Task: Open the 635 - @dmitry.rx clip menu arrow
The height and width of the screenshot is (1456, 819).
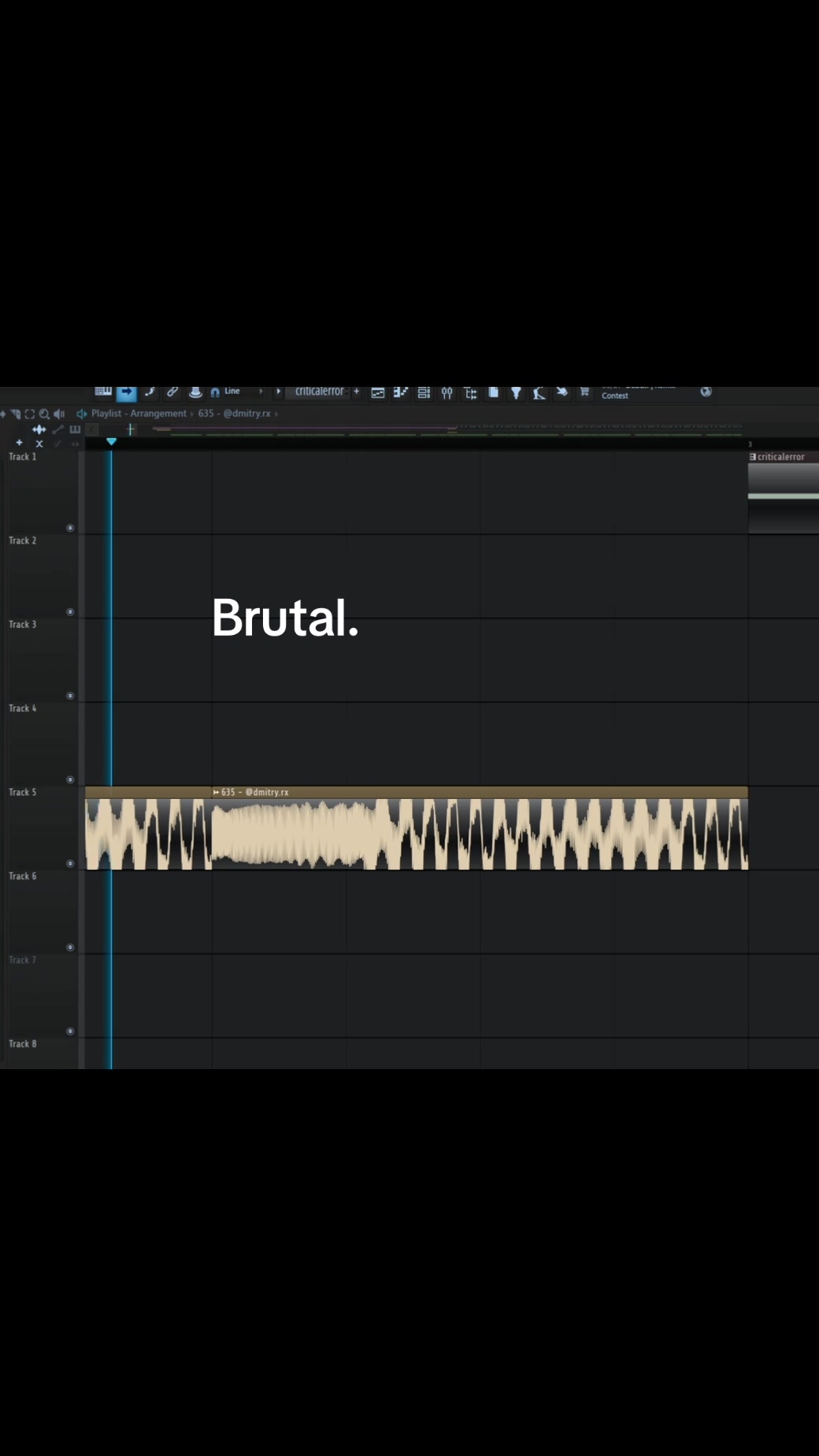Action: [x=216, y=793]
